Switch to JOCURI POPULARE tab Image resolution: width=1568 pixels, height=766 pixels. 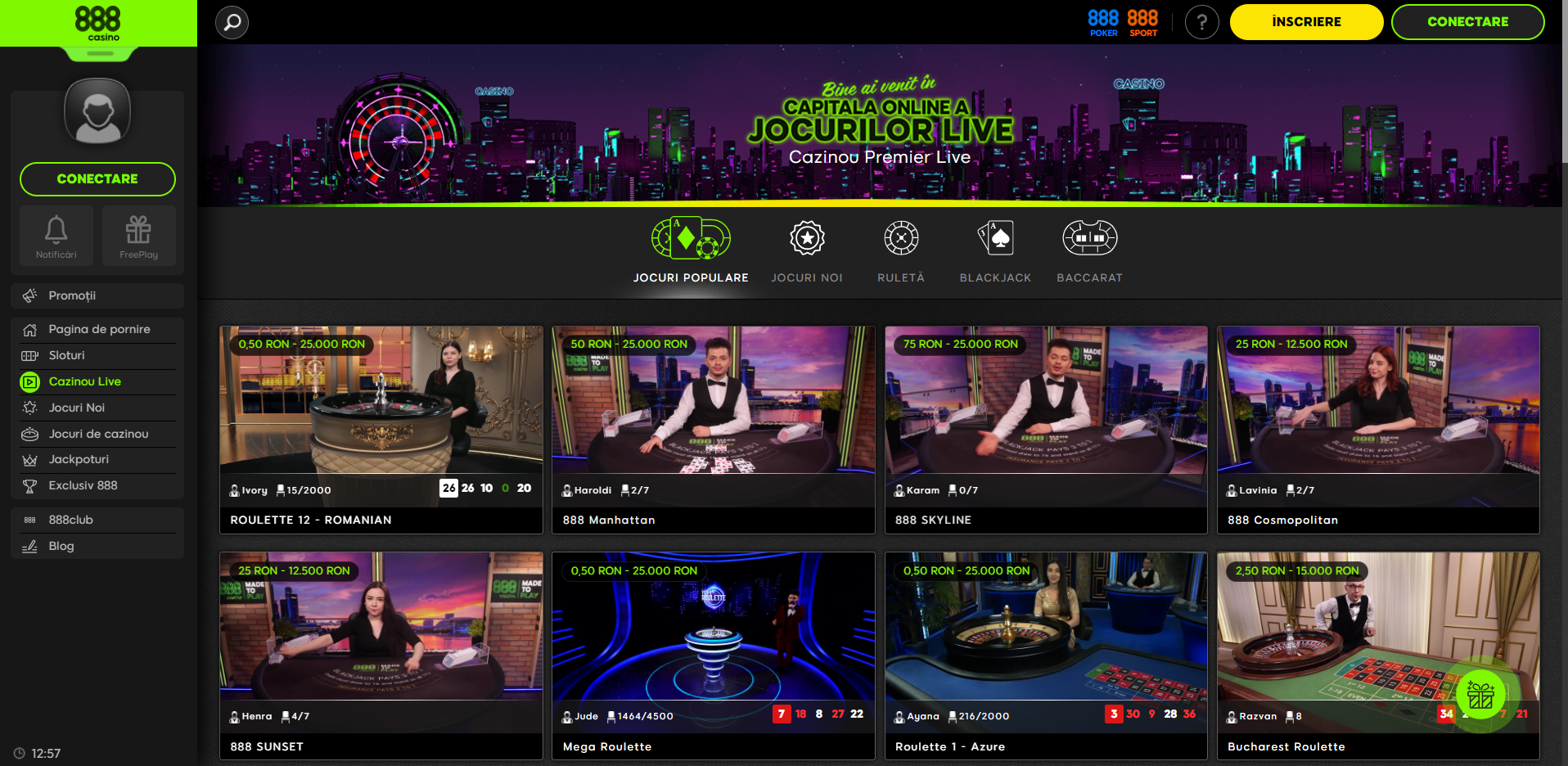click(x=691, y=278)
